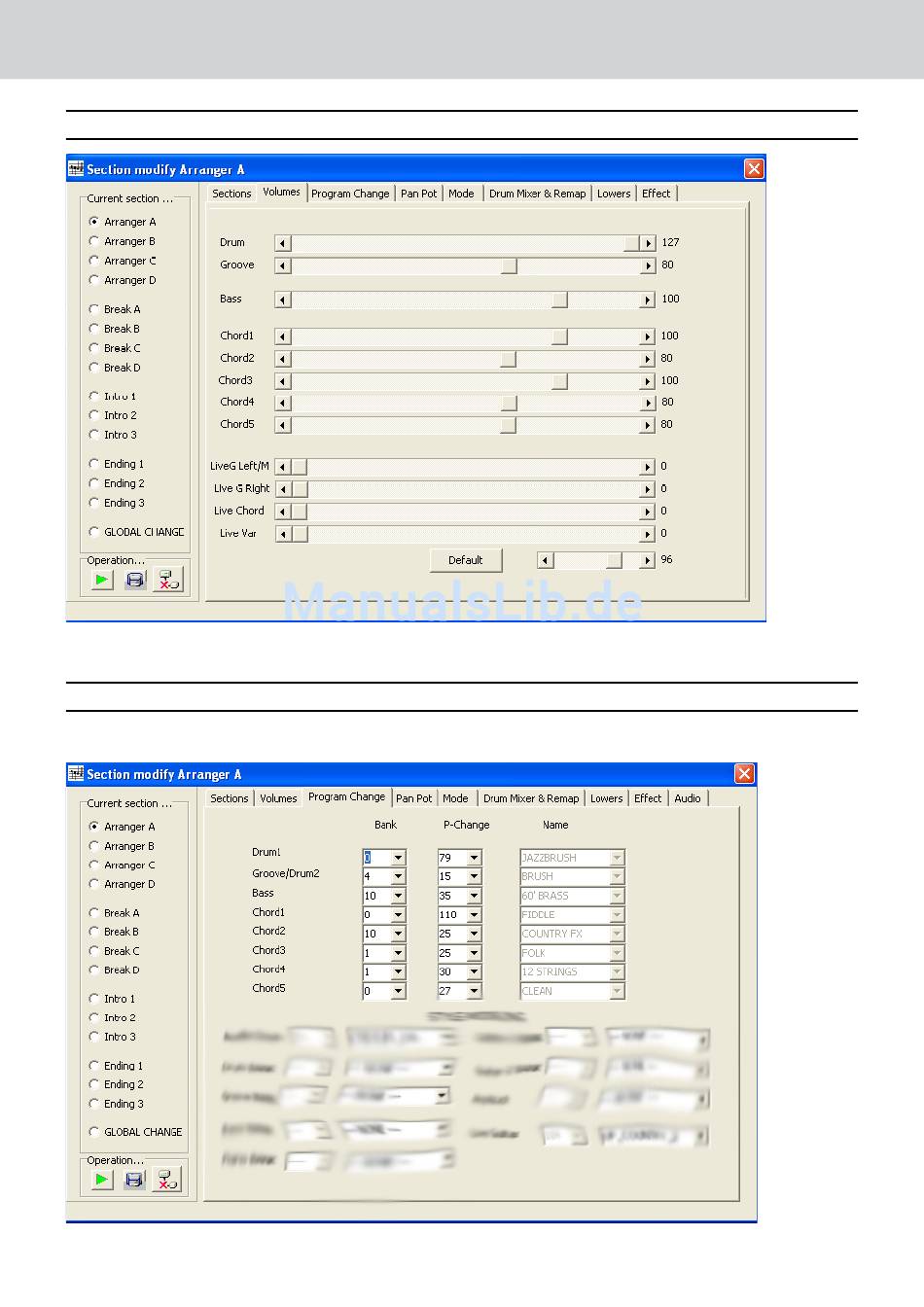The image size is (924, 1307).
Task: Select Ending 3 in upper window
Action: coord(94,503)
